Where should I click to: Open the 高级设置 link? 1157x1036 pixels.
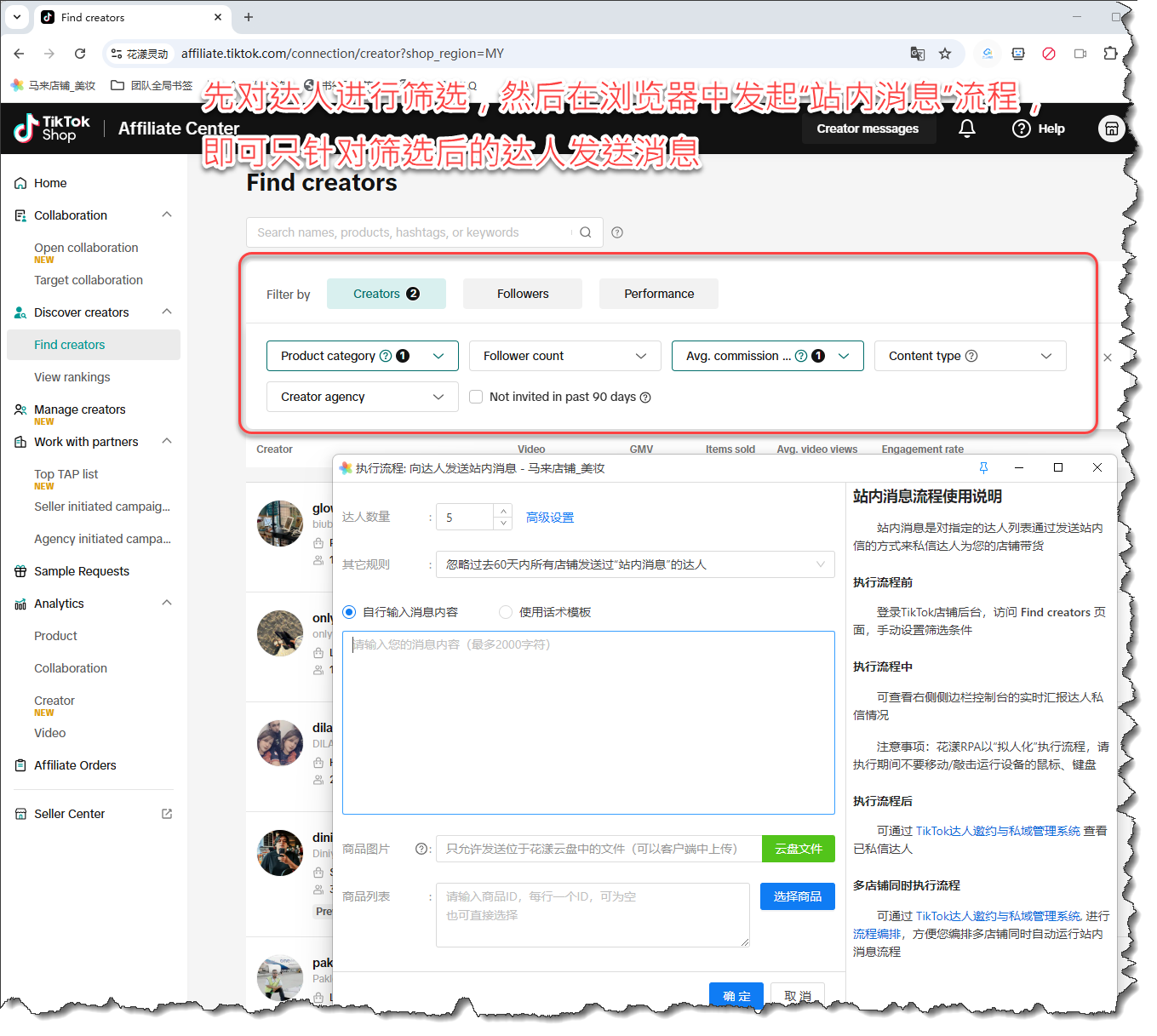(x=550, y=518)
